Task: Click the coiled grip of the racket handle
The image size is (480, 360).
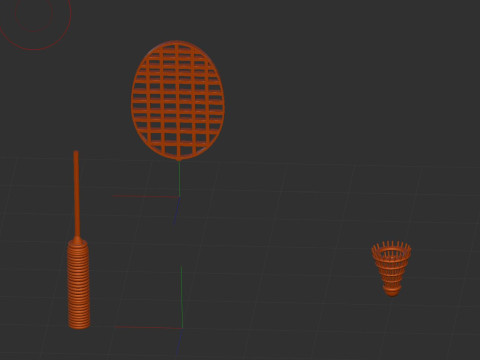Action: click(x=79, y=284)
